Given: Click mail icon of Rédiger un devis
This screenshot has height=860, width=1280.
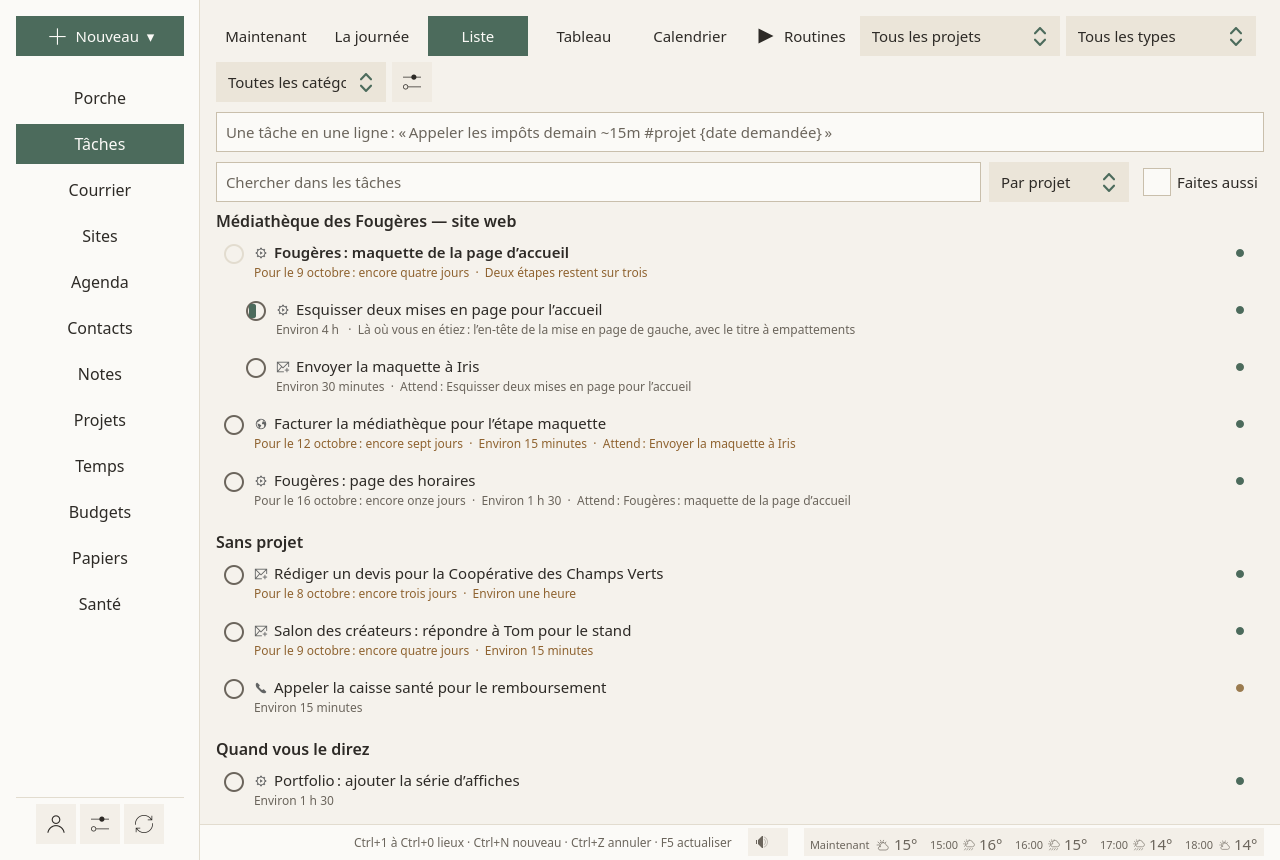Looking at the screenshot, I should click(261, 574).
